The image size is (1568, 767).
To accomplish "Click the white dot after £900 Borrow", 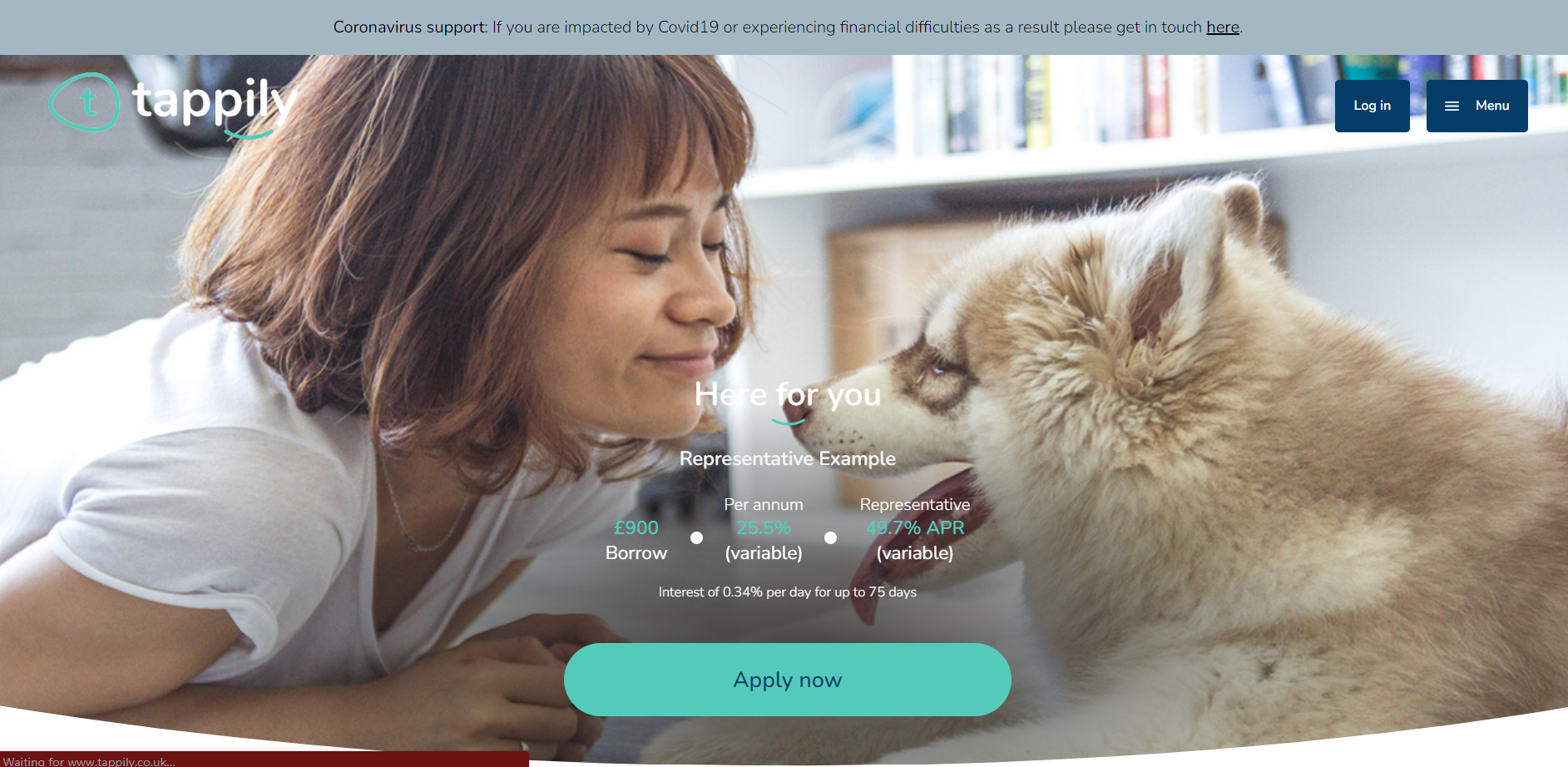I will point(696,538).
